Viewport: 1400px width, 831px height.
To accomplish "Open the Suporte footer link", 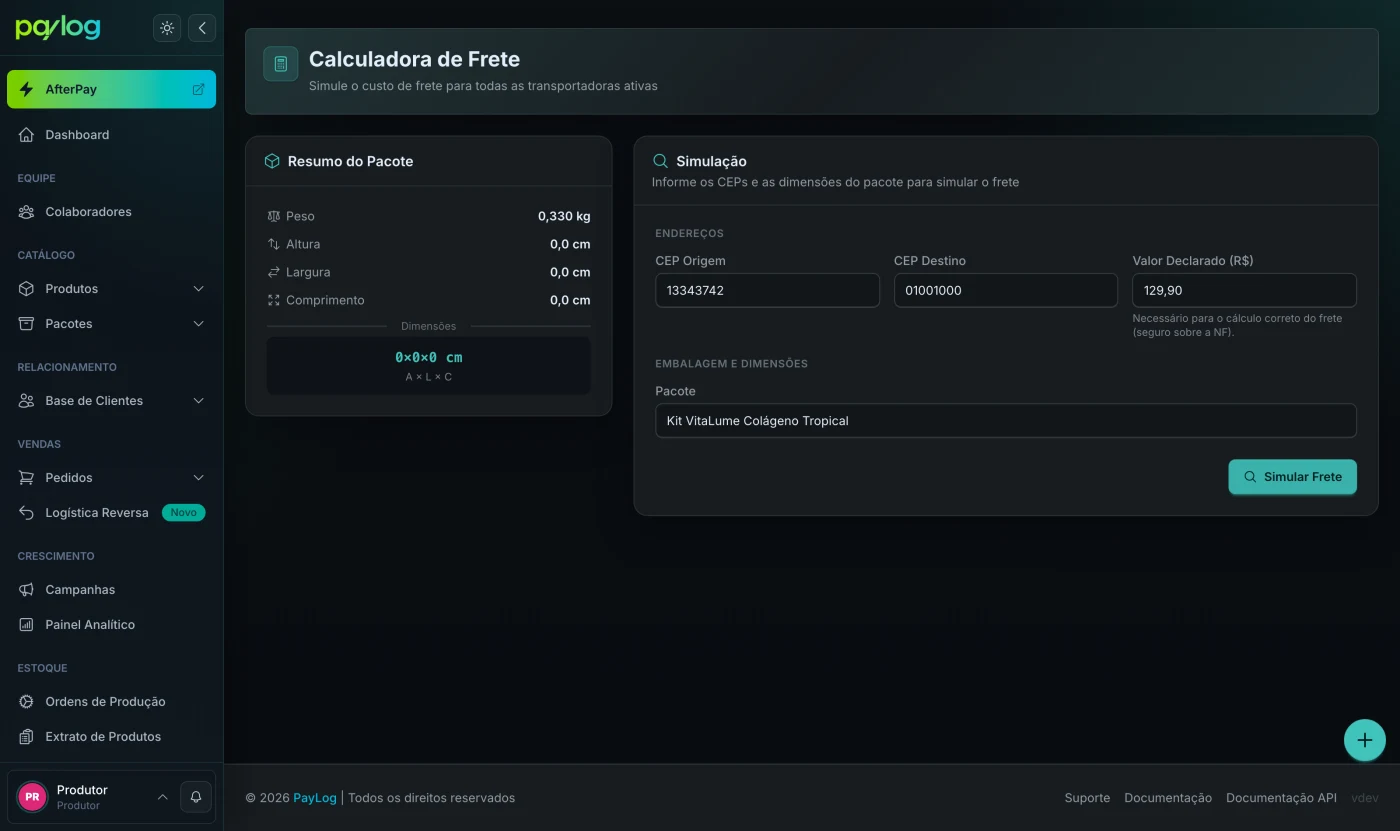I will click(1087, 798).
